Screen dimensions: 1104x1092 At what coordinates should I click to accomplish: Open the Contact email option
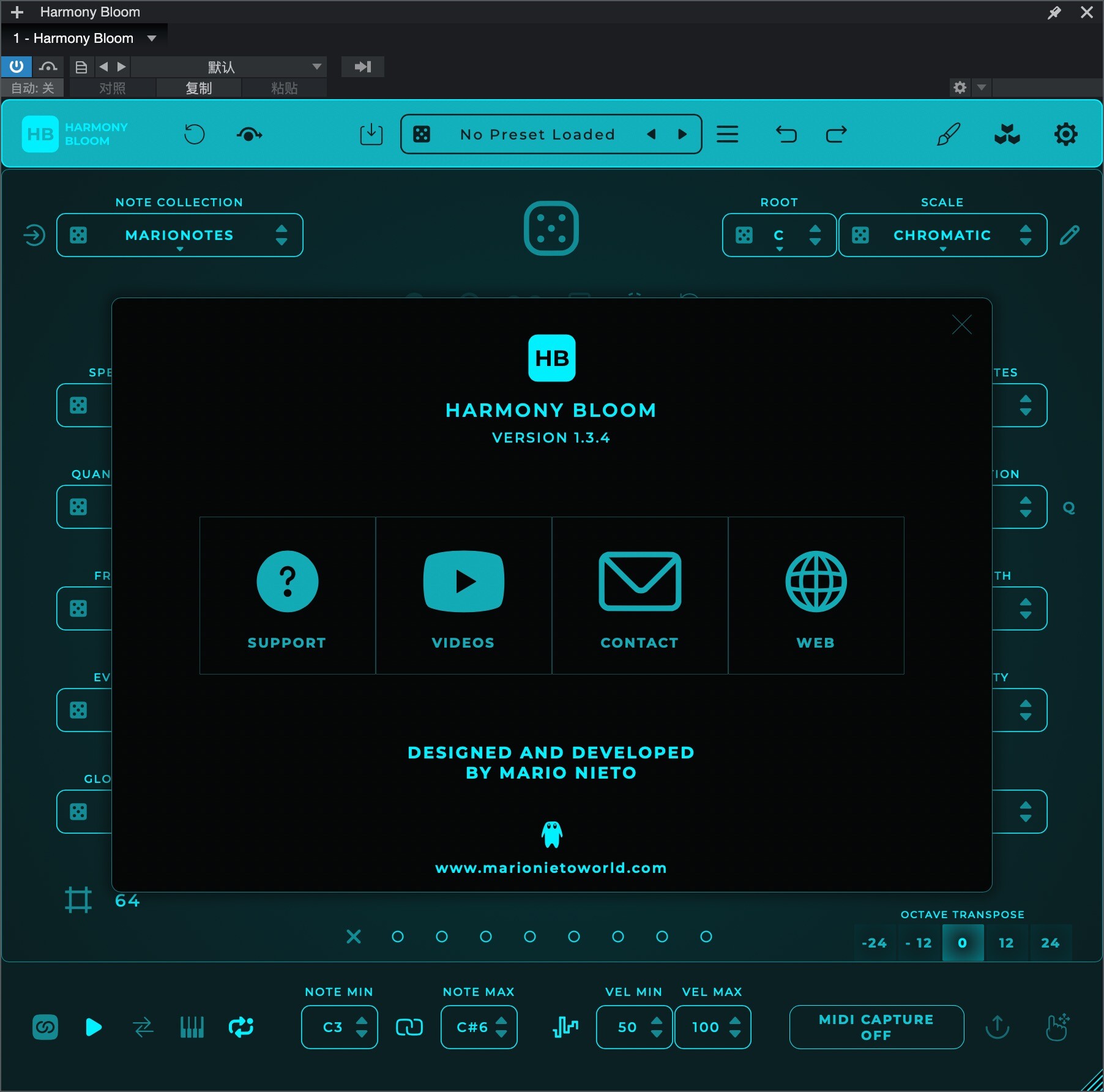[640, 596]
